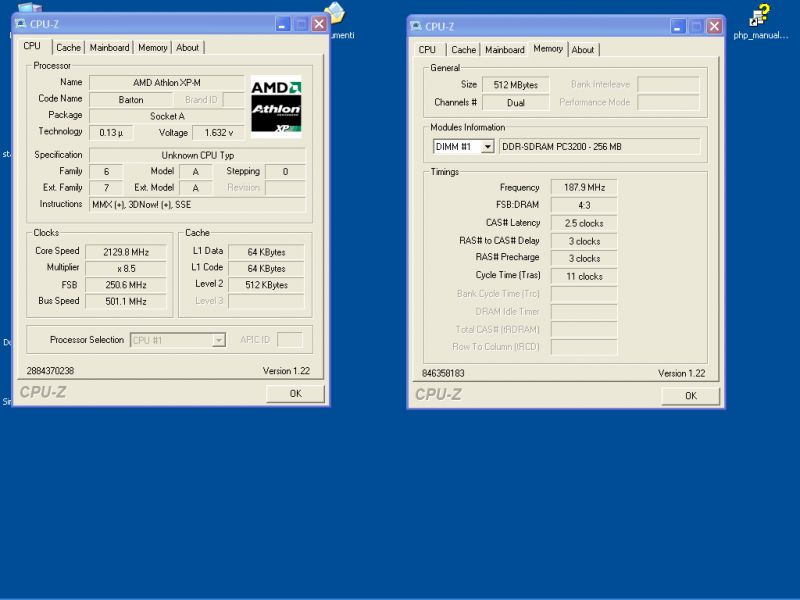Open Cache tab in left CPU-Z window
Screen dimensions: 800x600
68,47
